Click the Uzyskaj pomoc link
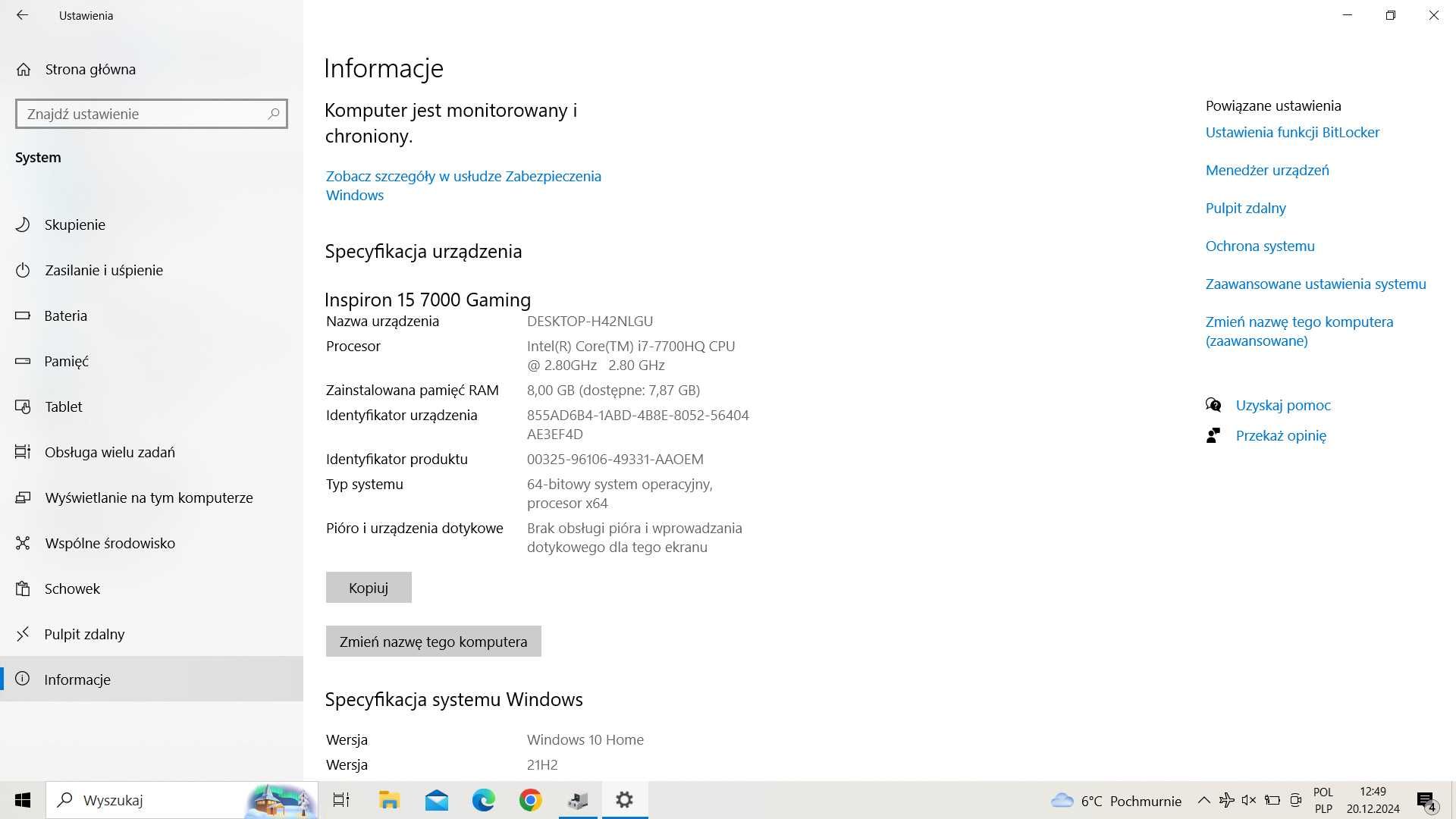Image resolution: width=1456 pixels, height=819 pixels. (1283, 405)
